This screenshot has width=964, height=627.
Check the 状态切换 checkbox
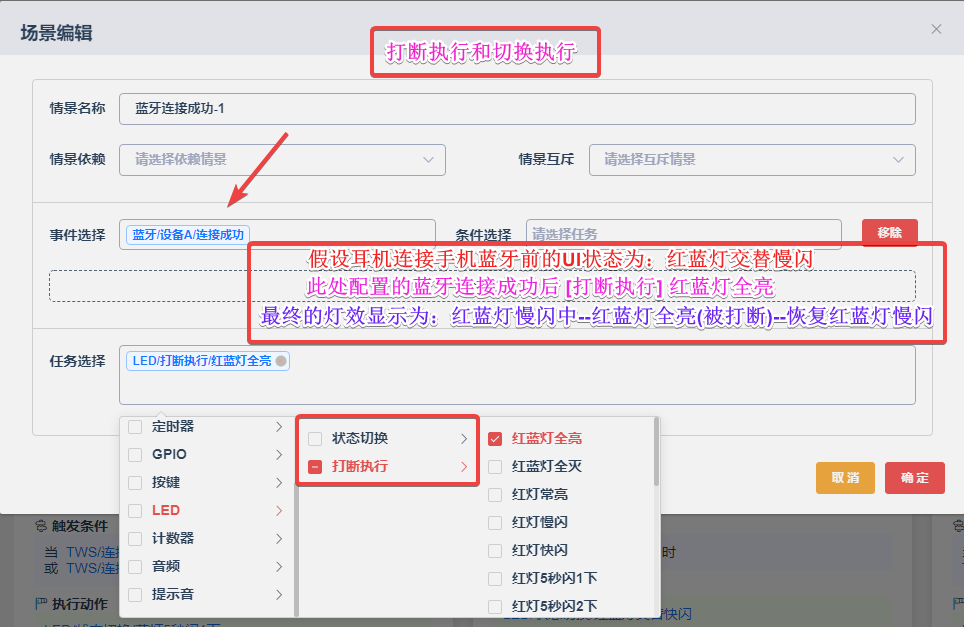pyautogui.click(x=315, y=439)
